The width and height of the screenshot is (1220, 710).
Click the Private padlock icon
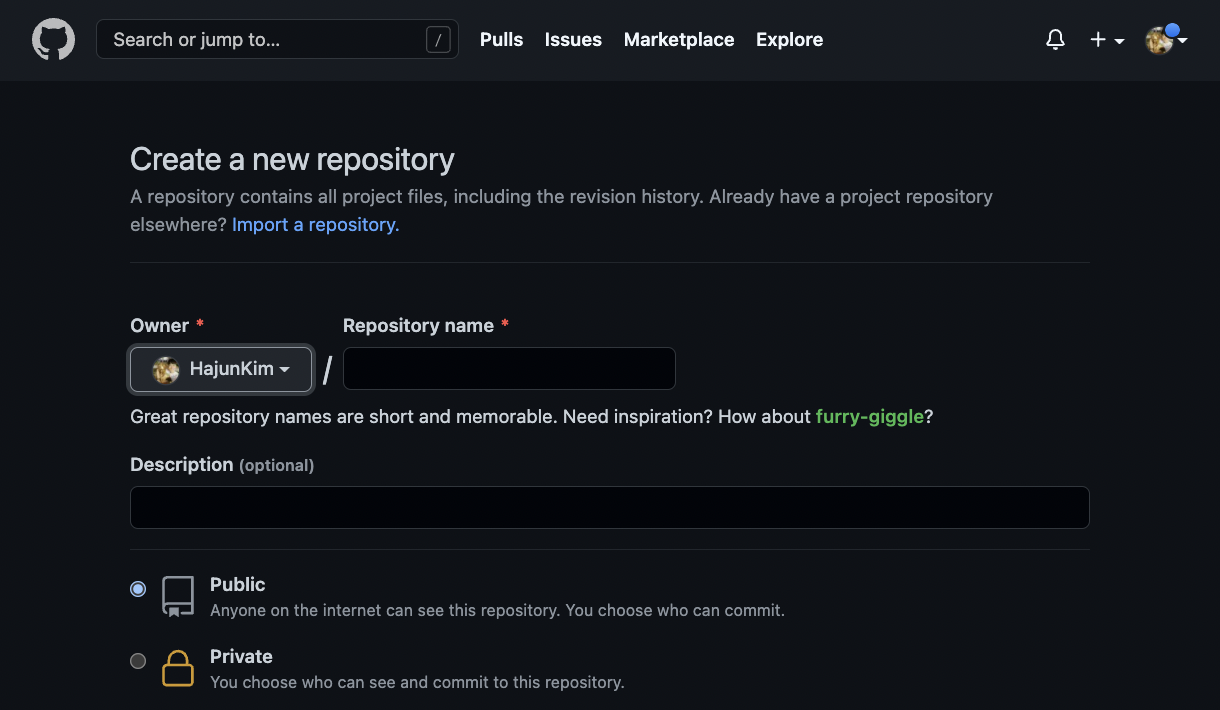click(x=178, y=668)
